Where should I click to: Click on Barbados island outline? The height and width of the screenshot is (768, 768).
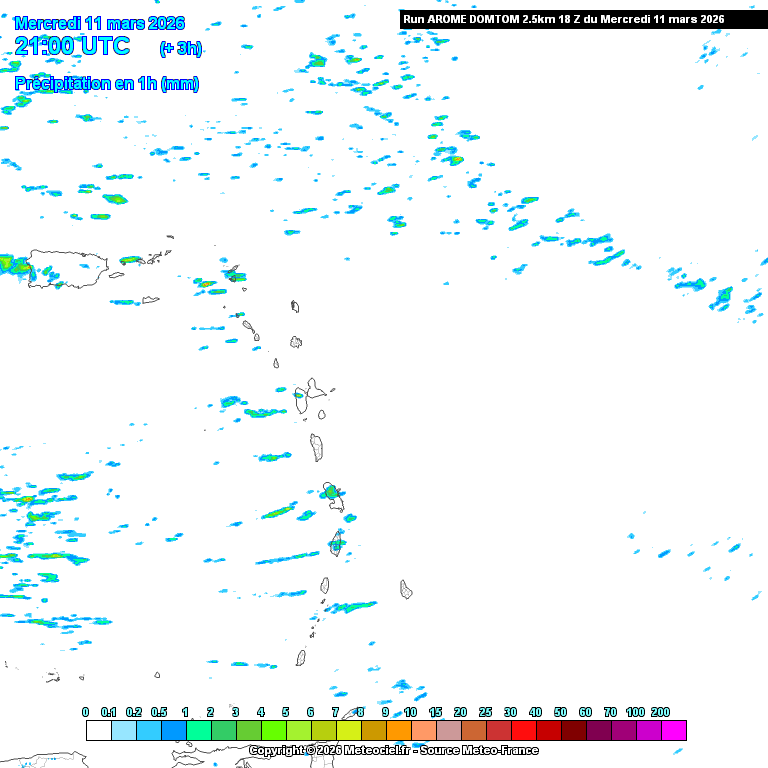406,589
